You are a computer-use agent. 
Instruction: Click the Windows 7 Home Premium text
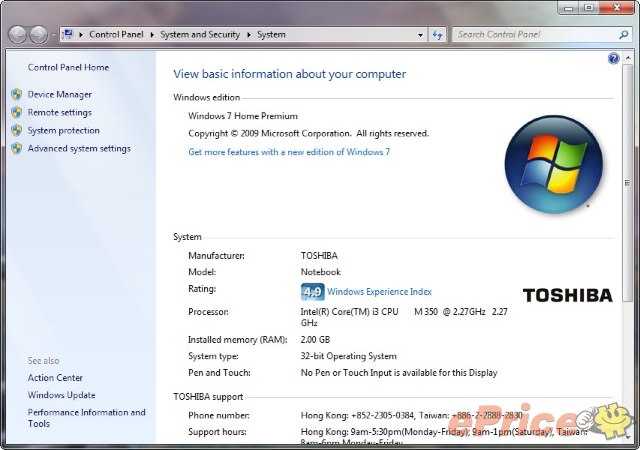243,116
